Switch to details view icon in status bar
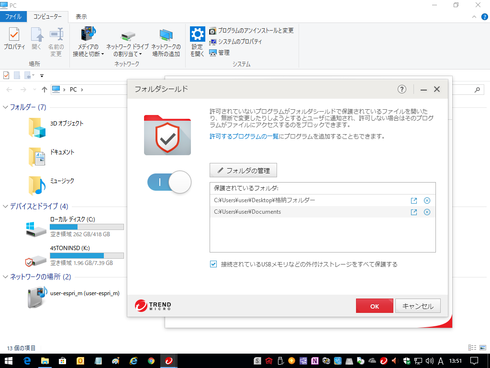Screen dimensions: 490x368 (x=472, y=347)
